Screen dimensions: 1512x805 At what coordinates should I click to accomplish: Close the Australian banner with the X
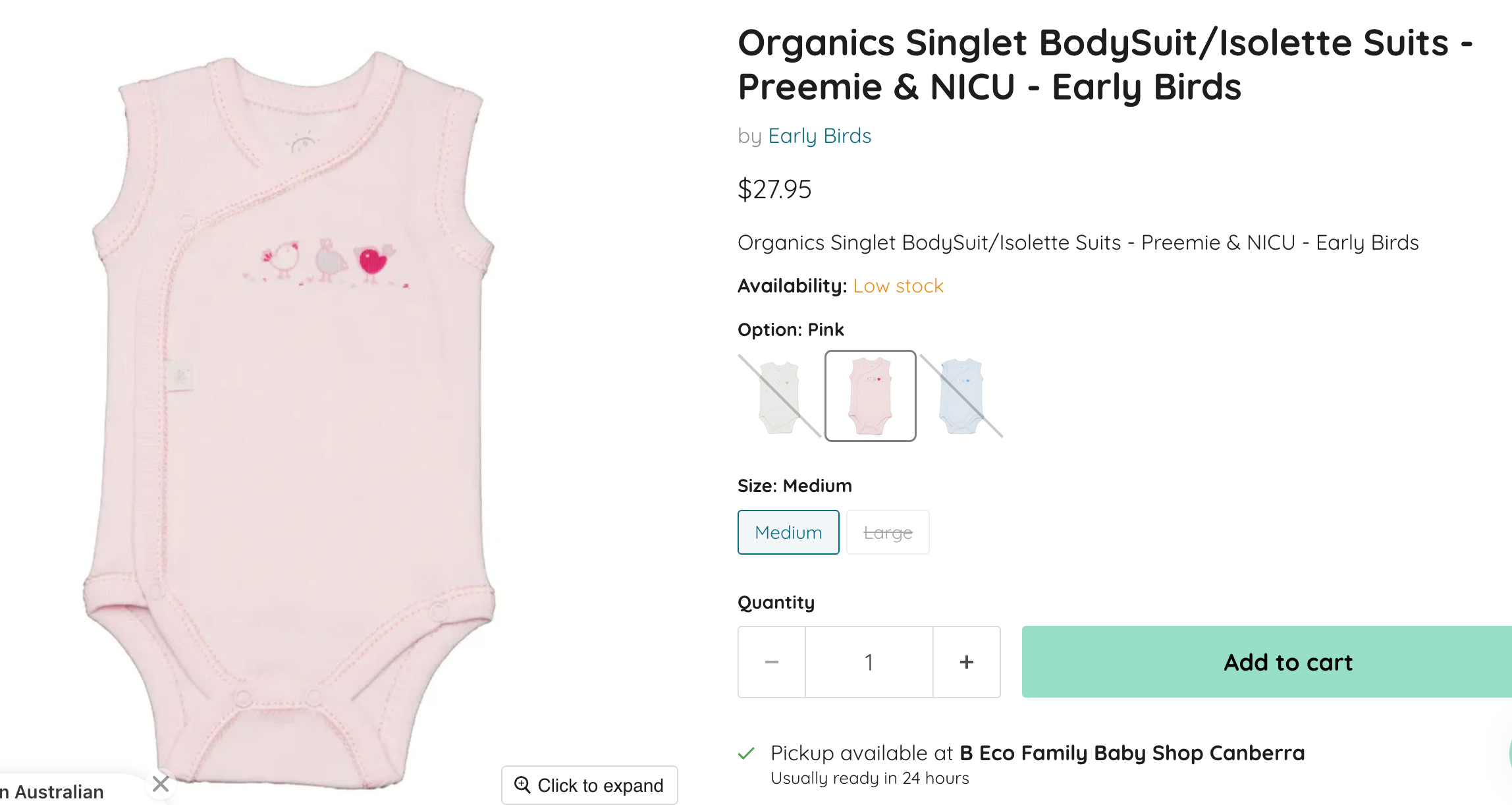[161, 784]
